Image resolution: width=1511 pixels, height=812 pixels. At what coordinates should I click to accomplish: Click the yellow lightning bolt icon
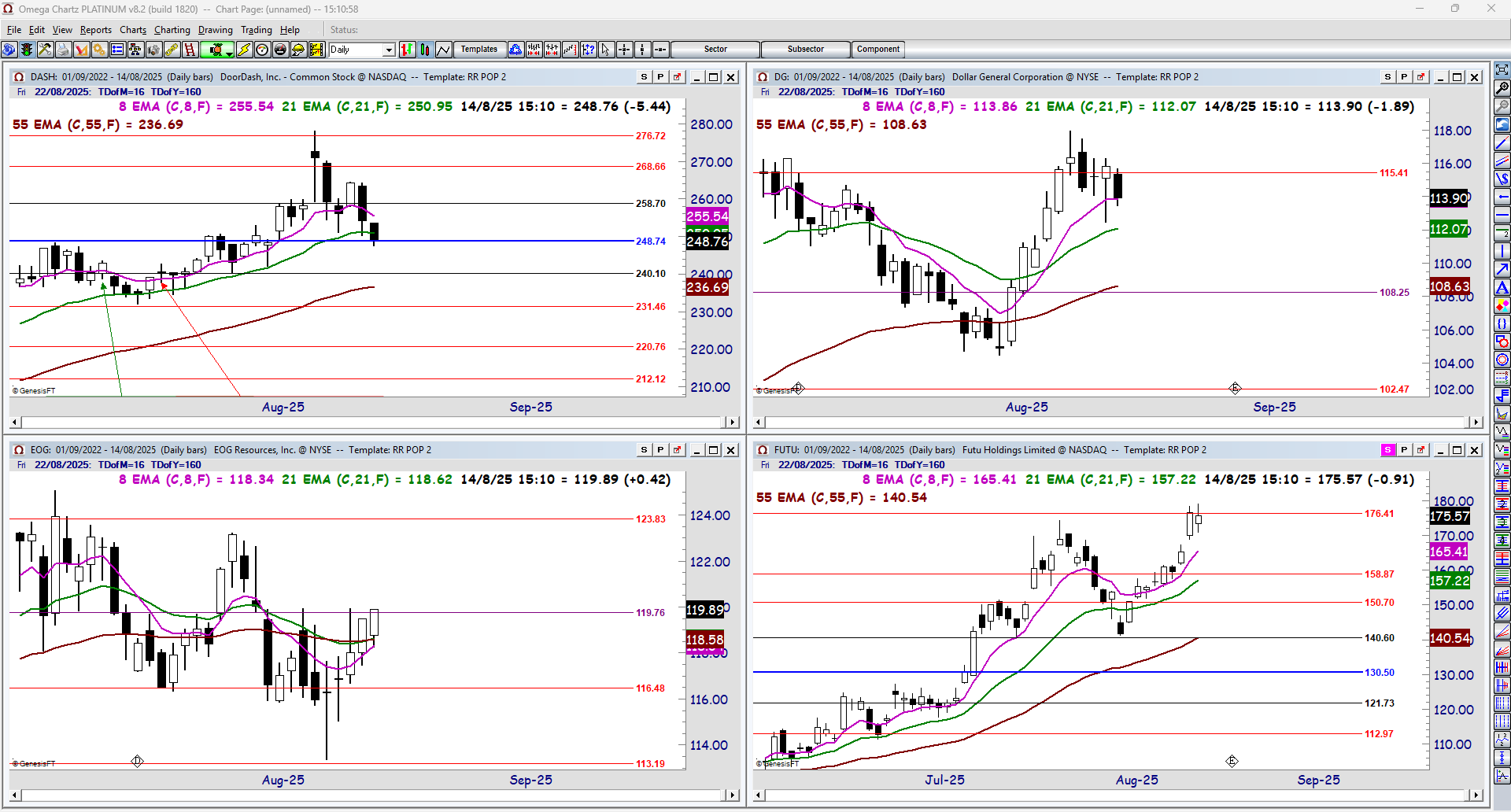coord(244,50)
